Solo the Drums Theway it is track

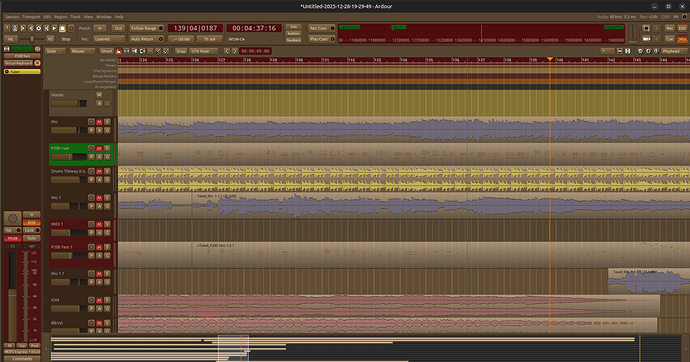107,171
